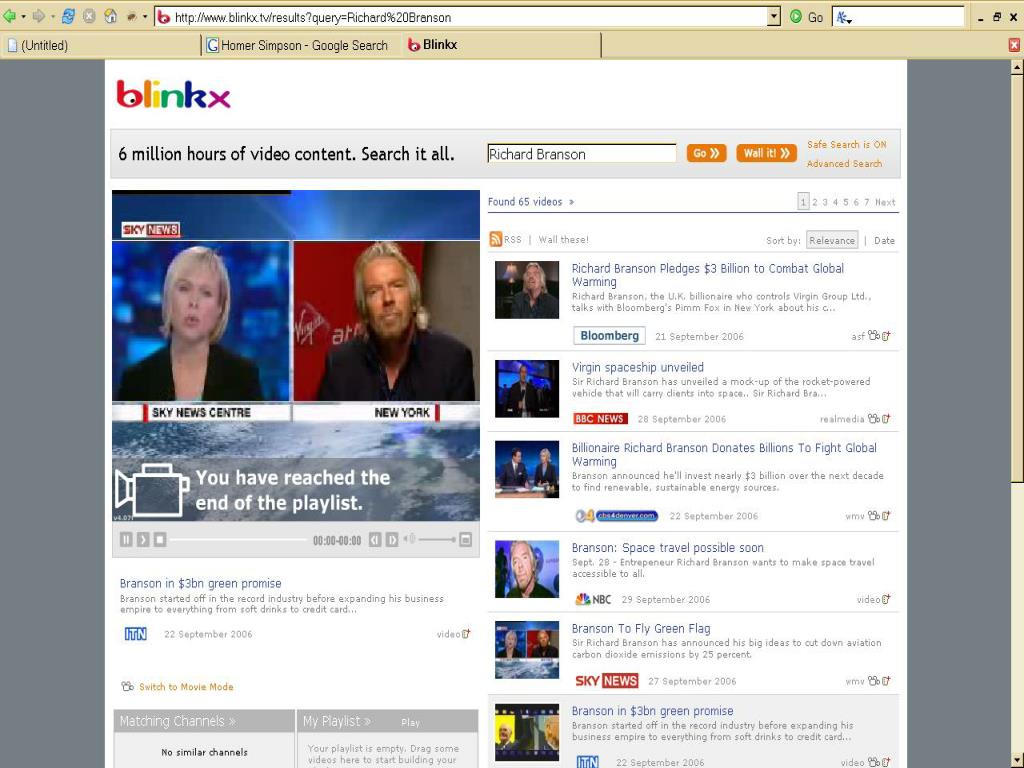1024x768 pixels.
Task: Click the orange Go search button
Action: [x=706, y=153]
